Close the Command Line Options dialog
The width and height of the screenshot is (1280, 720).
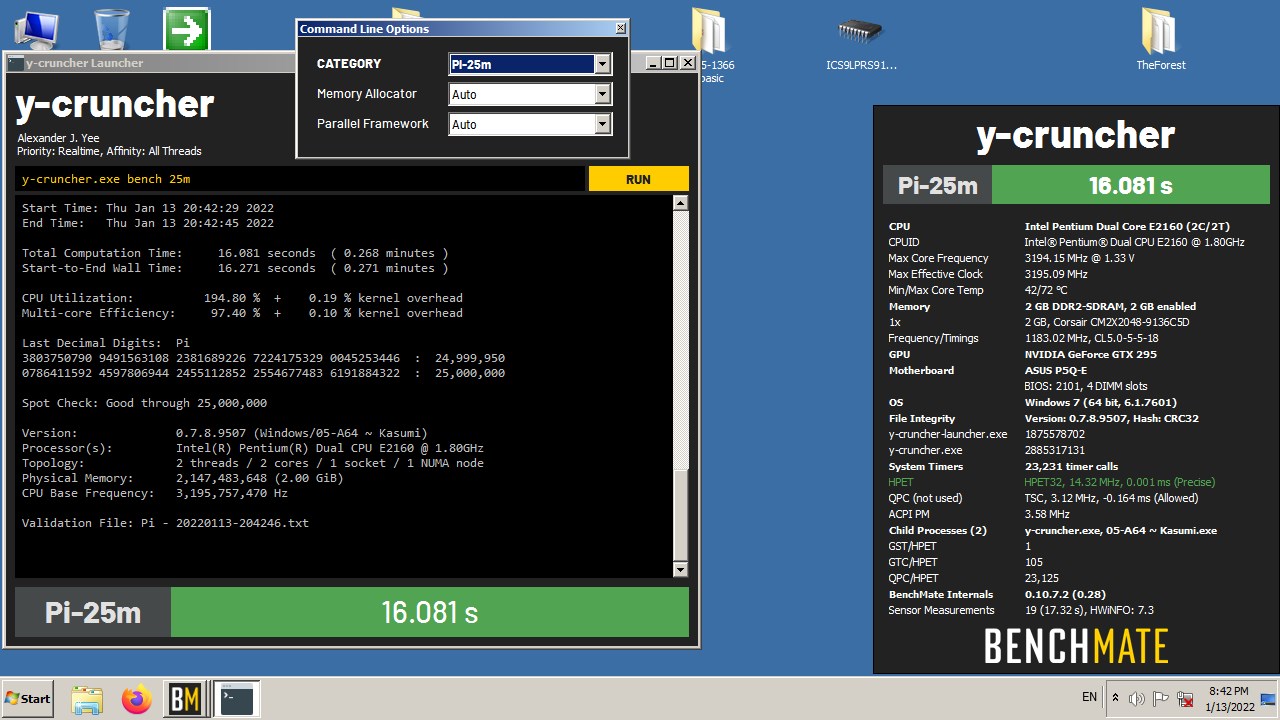[620, 28]
